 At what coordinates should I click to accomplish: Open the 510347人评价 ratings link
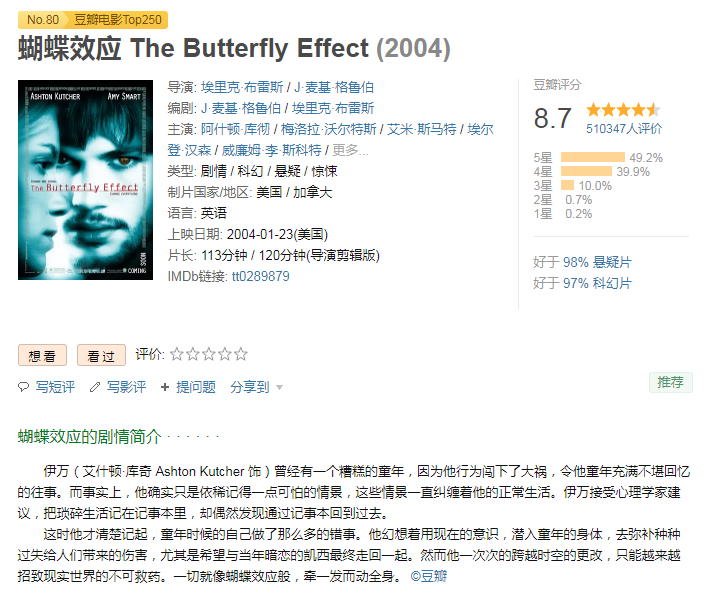click(x=624, y=128)
